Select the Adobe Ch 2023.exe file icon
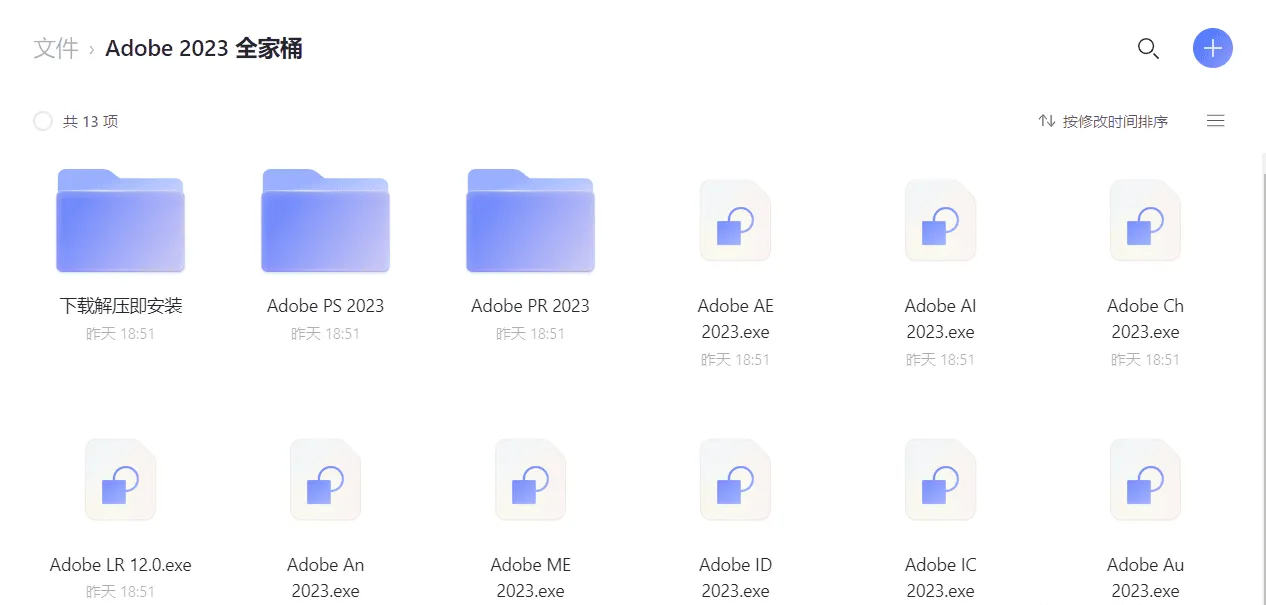The width and height of the screenshot is (1266, 605). pos(1145,221)
